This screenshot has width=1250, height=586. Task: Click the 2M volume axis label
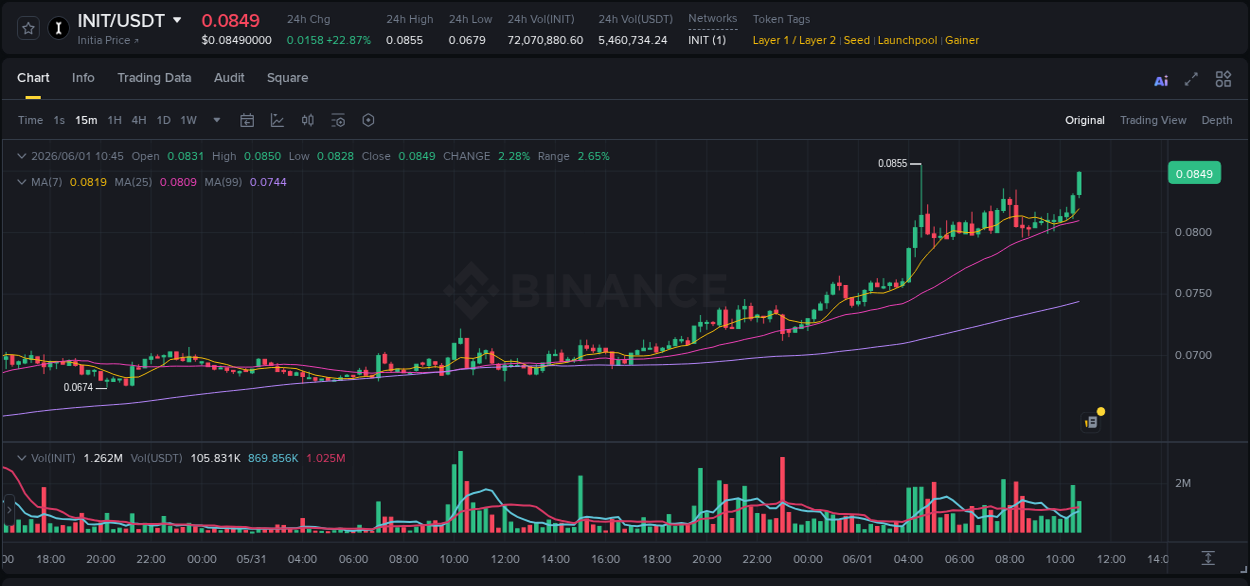click(1183, 483)
